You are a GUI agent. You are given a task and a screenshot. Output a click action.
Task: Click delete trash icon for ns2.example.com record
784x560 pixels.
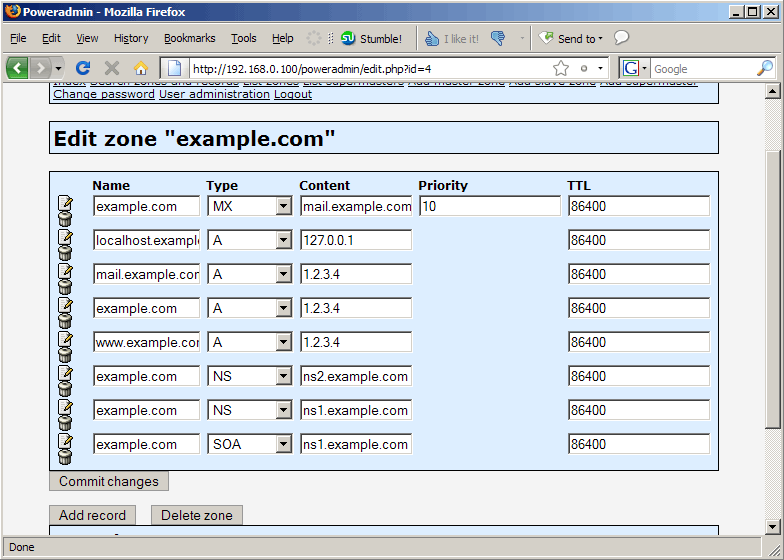point(65,388)
